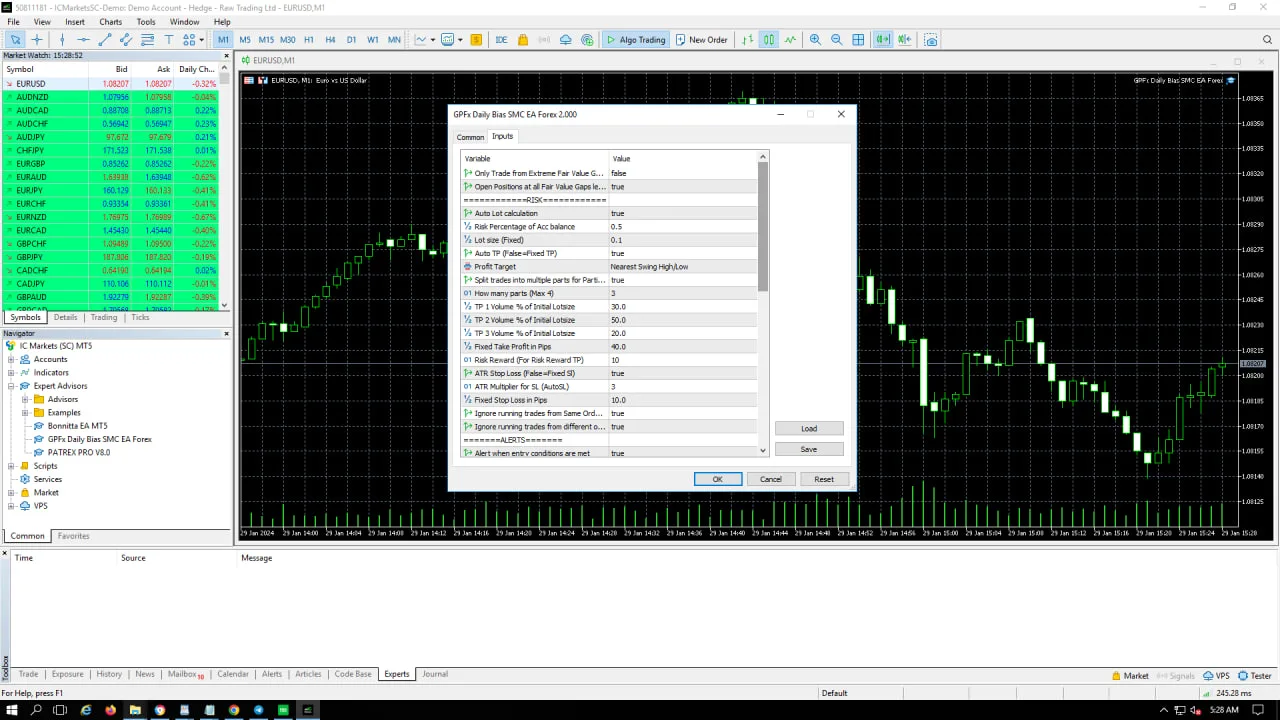Draw a vertical line tool
The height and width of the screenshot is (720, 1280).
62,40
